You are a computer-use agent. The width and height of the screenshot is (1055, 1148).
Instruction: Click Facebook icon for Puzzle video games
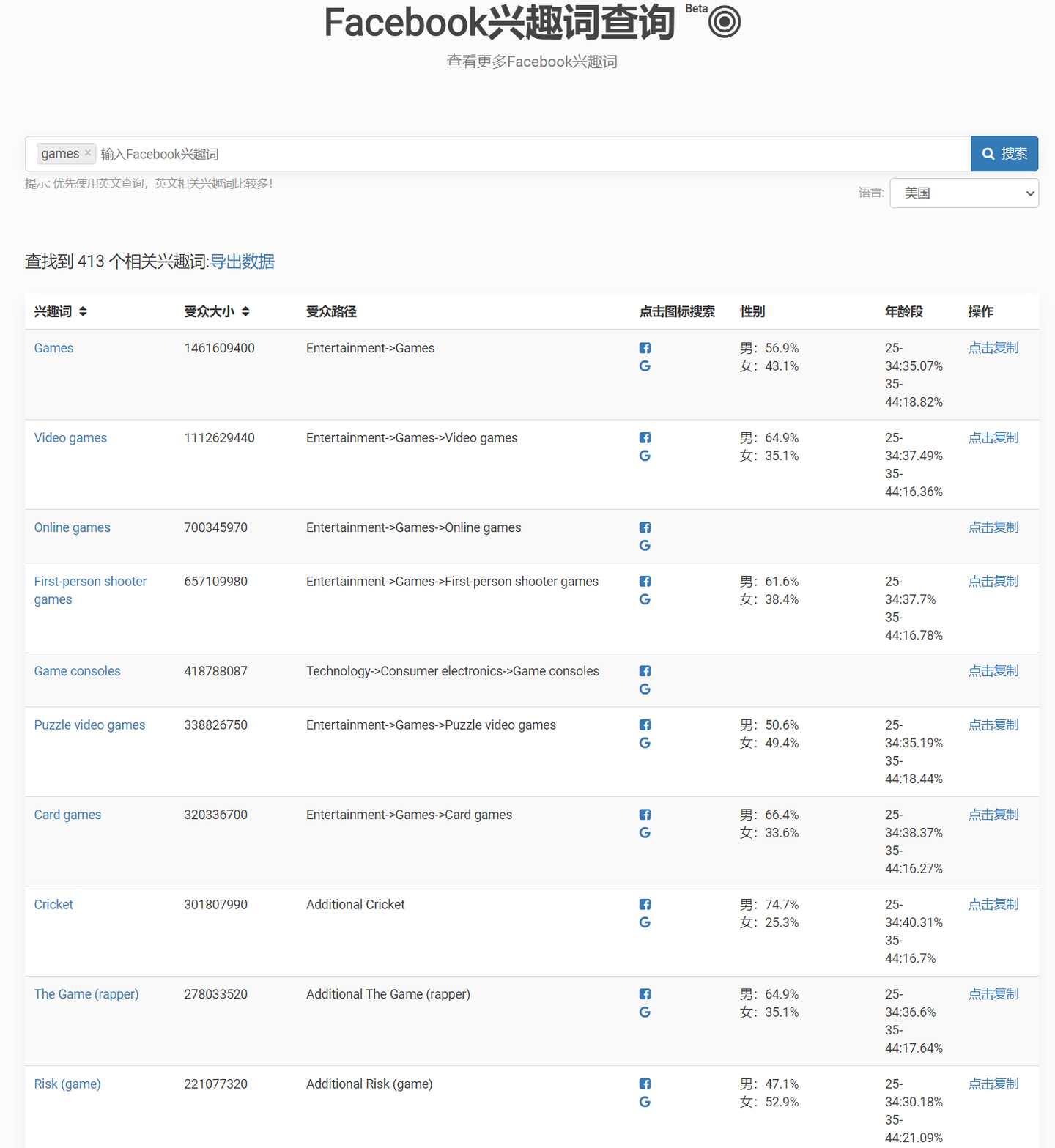[x=645, y=725]
